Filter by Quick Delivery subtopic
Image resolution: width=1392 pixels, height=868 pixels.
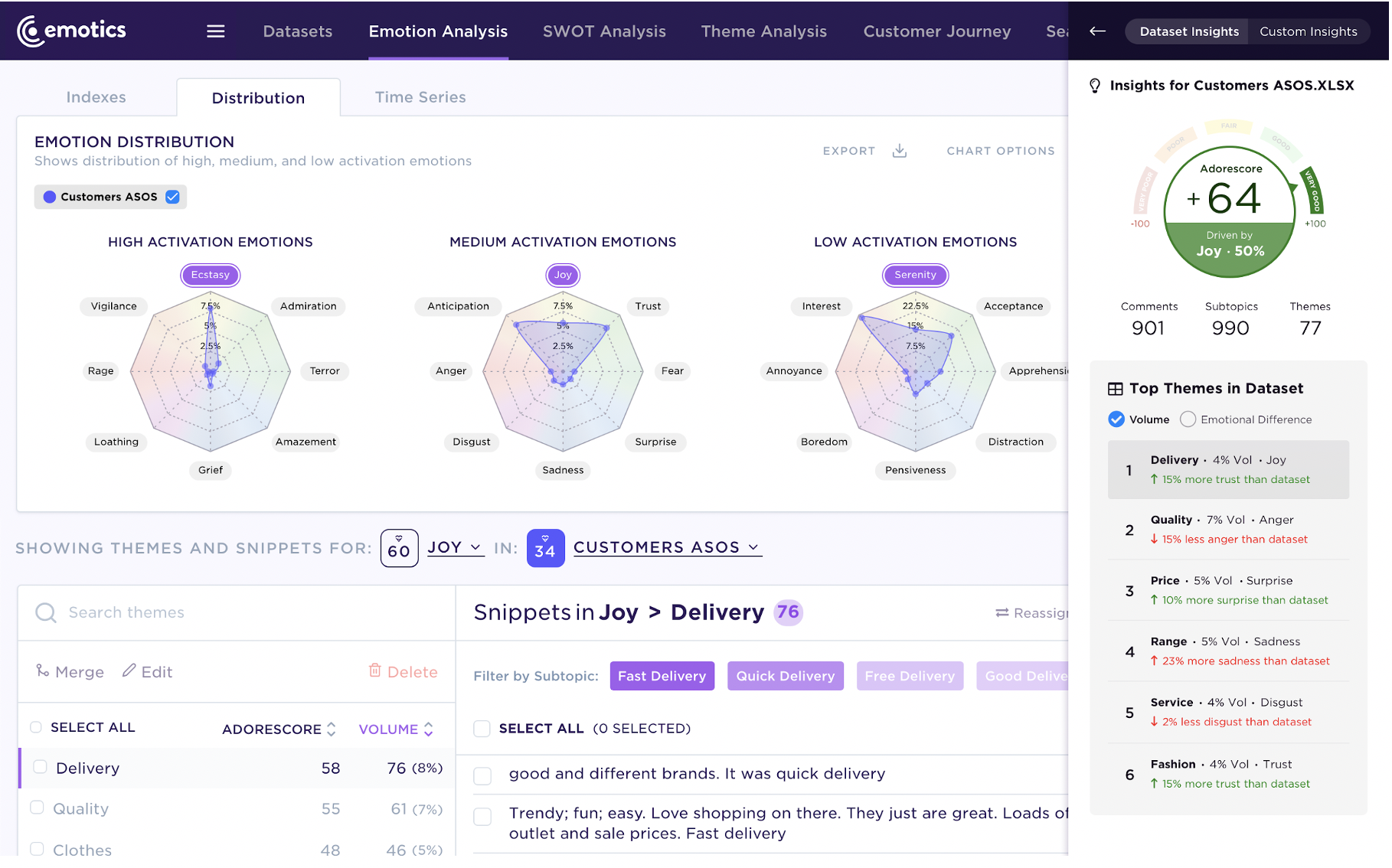tap(786, 676)
